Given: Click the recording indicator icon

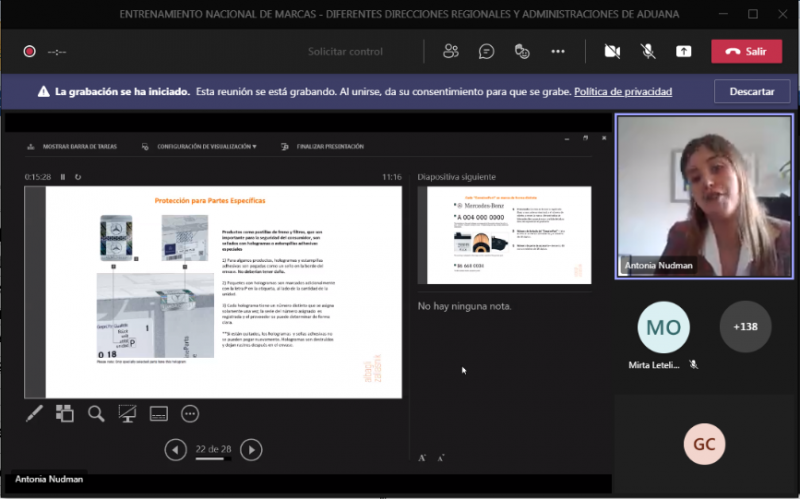Looking at the screenshot, I should coord(30,52).
